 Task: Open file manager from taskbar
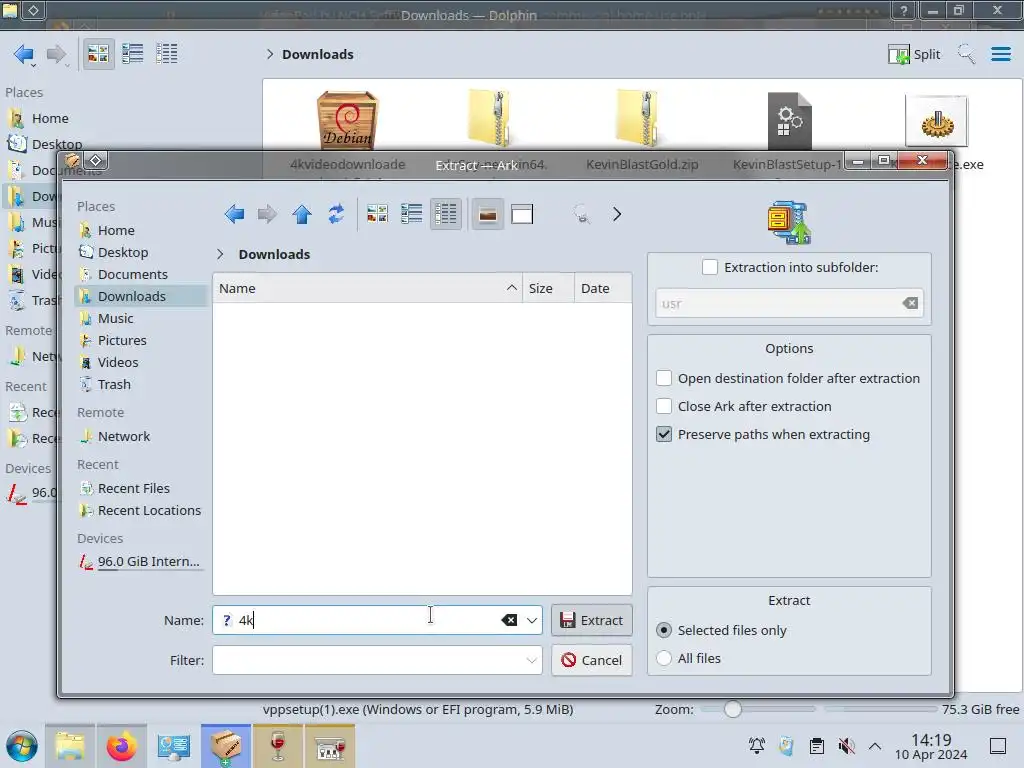click(x=70, y=746)
